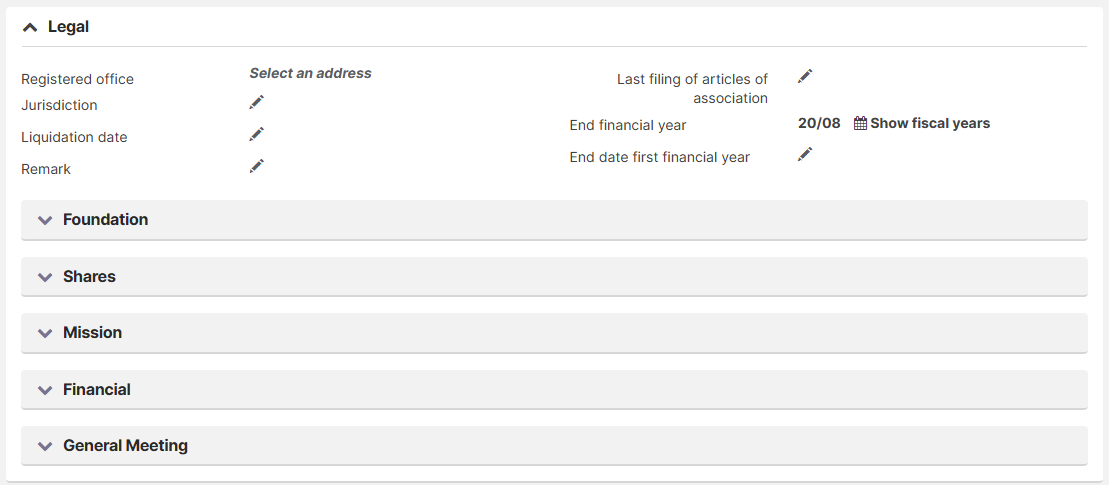The width and height of the screenshot is (1109, 485).
Task: Click the pencil icon beside Remark
Action: tap(256, 166)
